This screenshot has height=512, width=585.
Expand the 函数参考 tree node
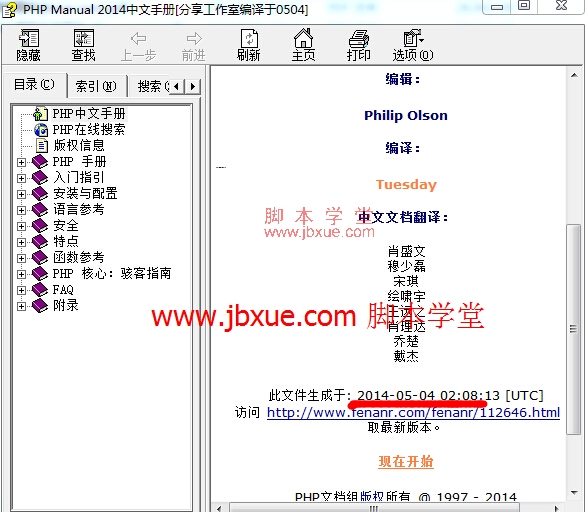[21, 258]
